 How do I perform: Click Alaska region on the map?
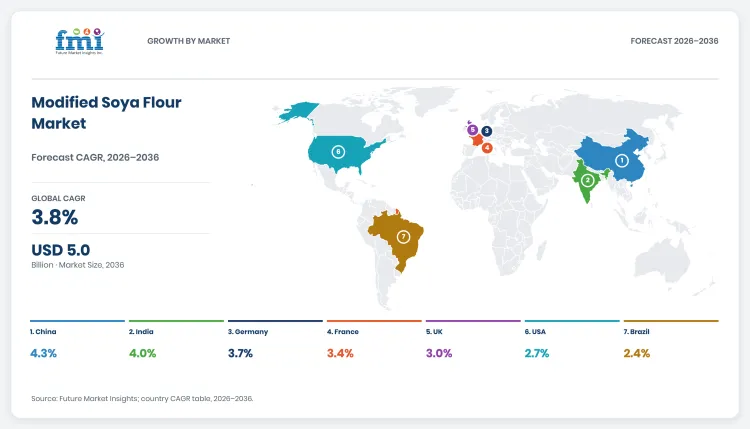298,112
